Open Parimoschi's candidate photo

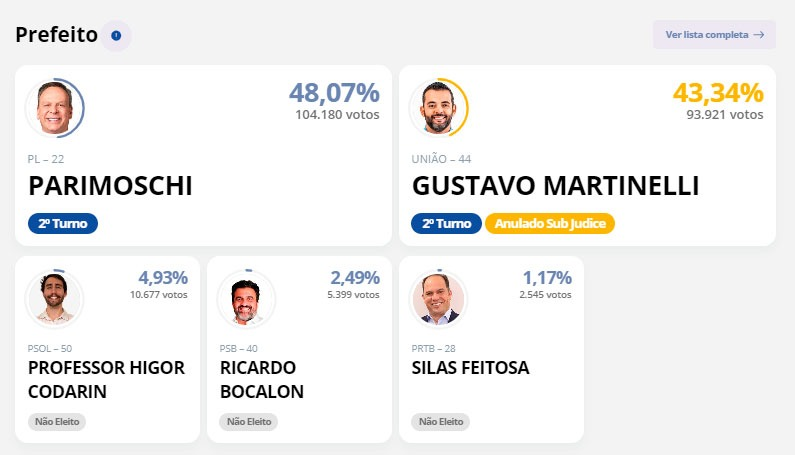coord(54,107)
